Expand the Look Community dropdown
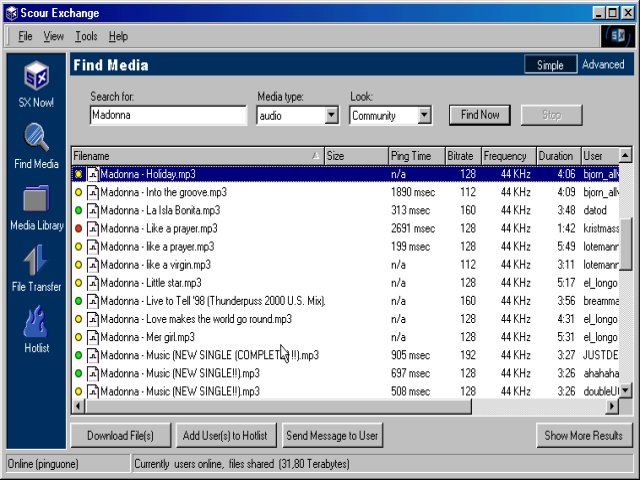Viewport: 640px width, 480px height. pos(424,116)
